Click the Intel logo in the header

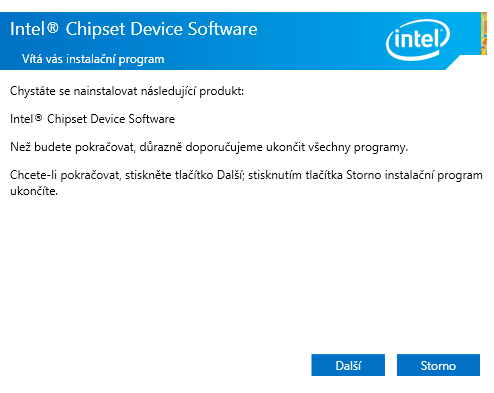418,40
